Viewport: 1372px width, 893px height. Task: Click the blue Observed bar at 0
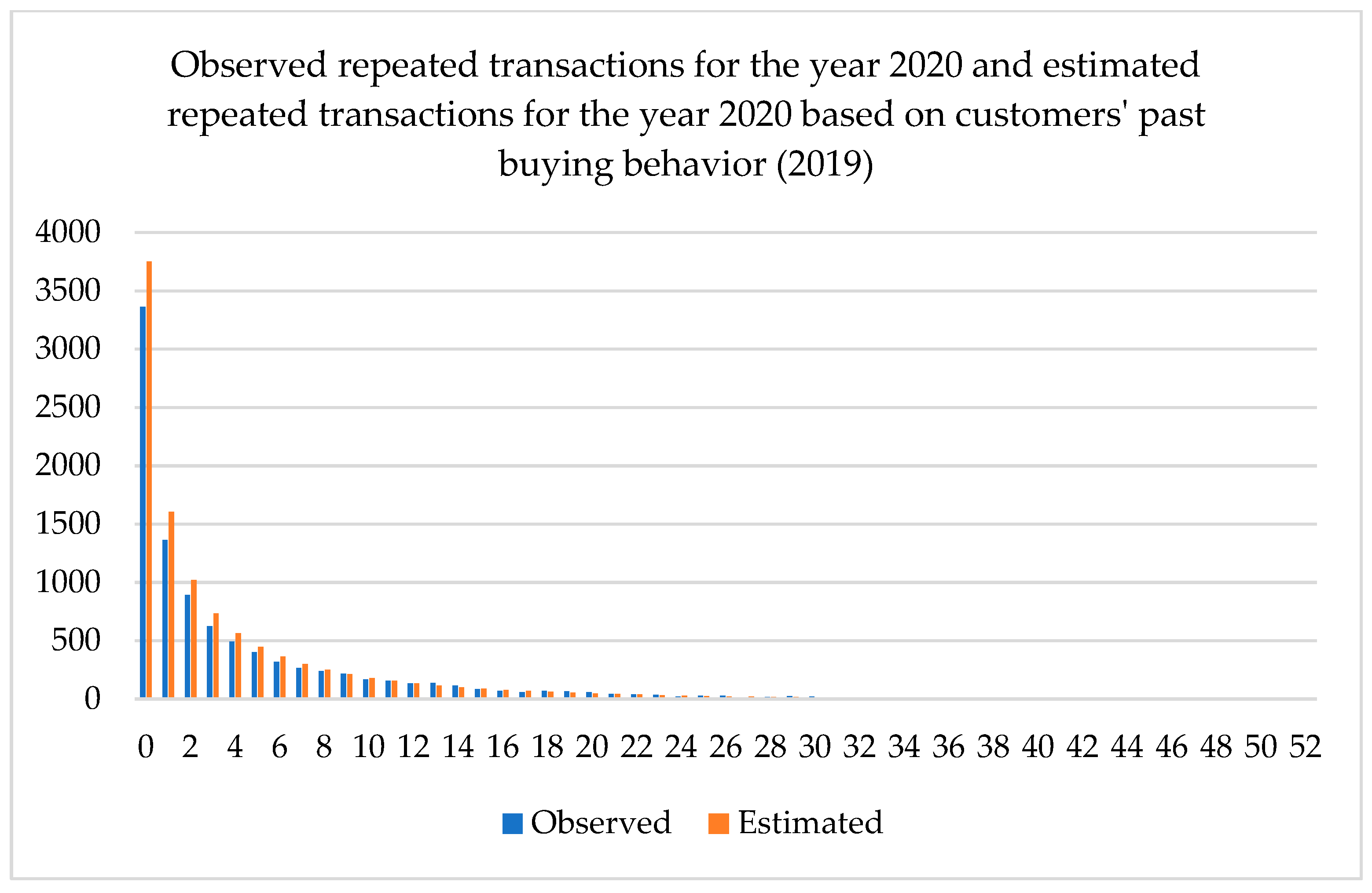pyautogui.click(x=143, y=502)
